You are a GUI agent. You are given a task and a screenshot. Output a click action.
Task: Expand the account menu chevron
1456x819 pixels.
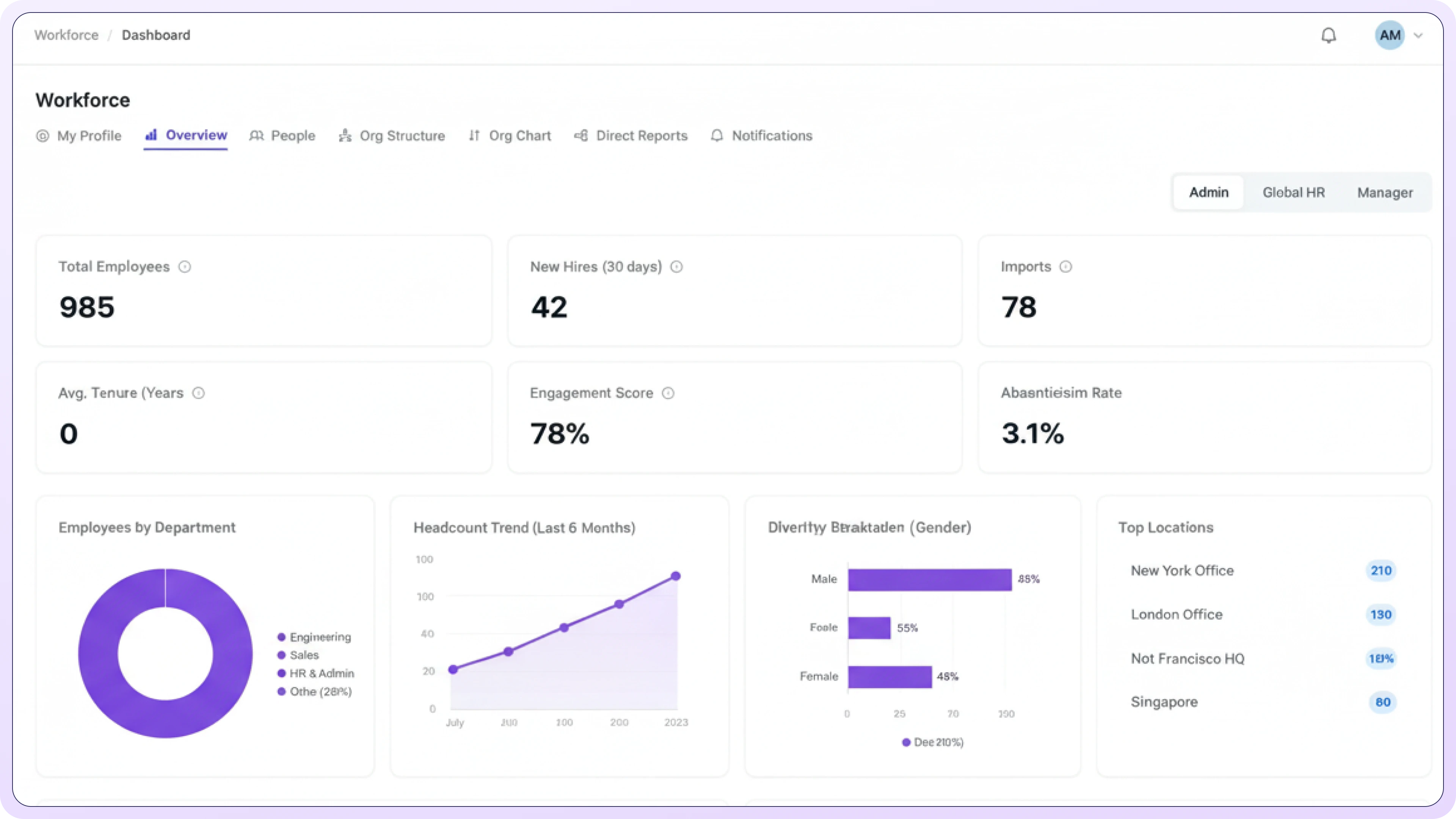pos(1418,36)
